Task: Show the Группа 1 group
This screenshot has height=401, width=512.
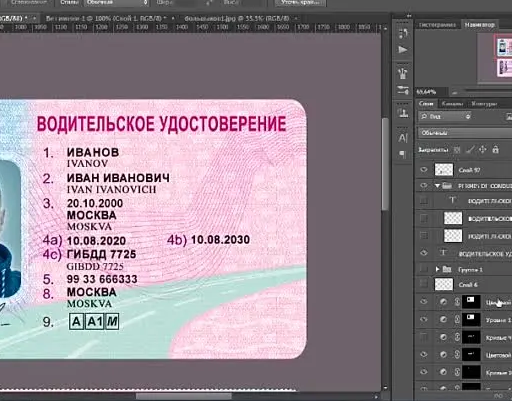Action: (x=424, y=268)
